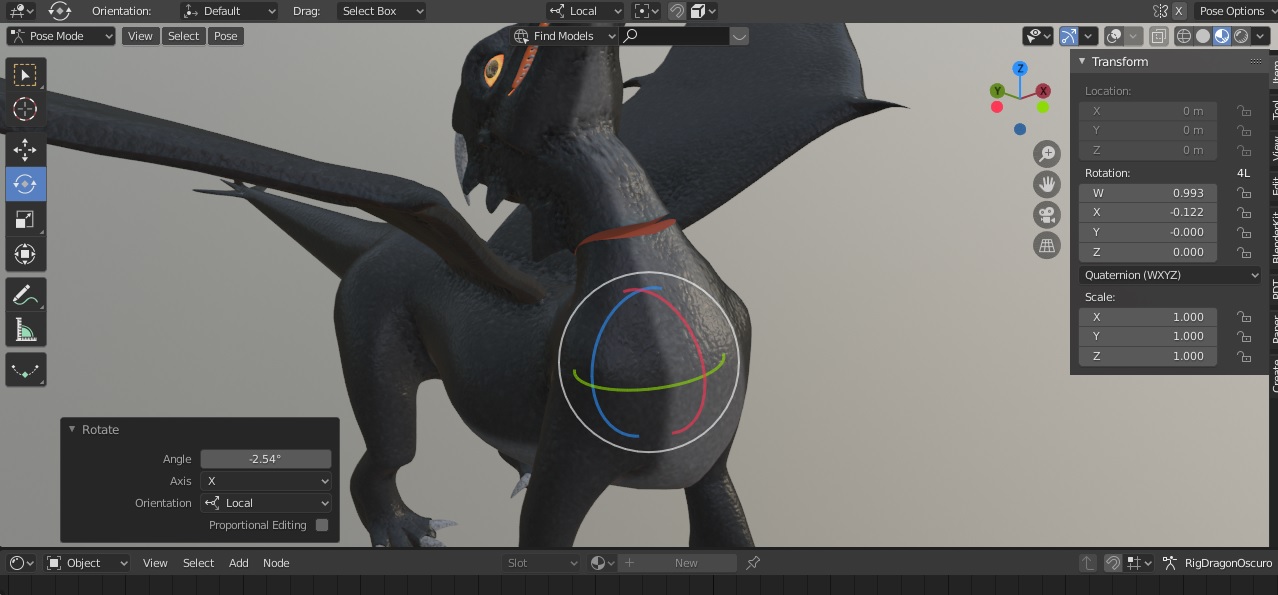1278x595 pixels.
Task: Pick the Scale tool in the toolbar
Action: pos(25,219)
